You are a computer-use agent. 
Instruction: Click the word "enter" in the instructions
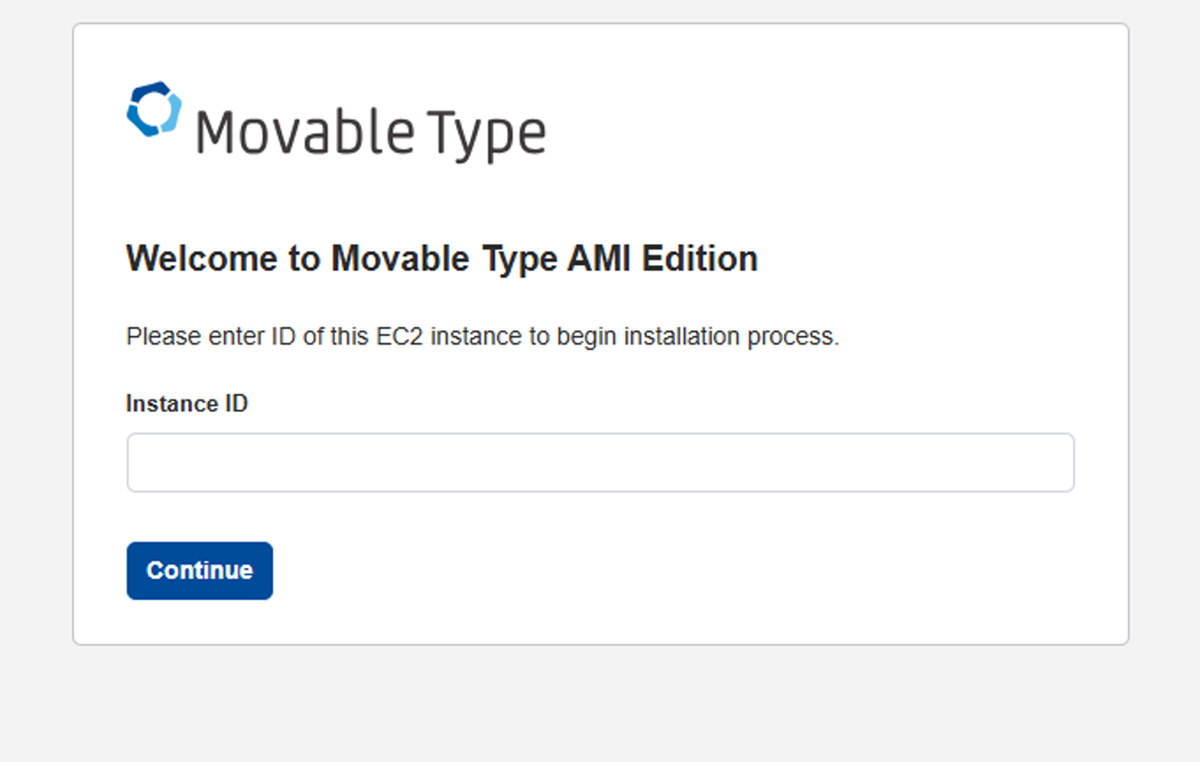(x=236, y=337)
